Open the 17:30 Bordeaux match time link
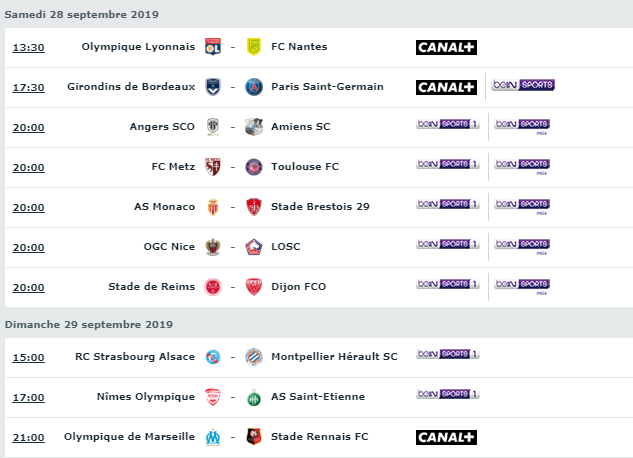 click(x=28, y=88)
